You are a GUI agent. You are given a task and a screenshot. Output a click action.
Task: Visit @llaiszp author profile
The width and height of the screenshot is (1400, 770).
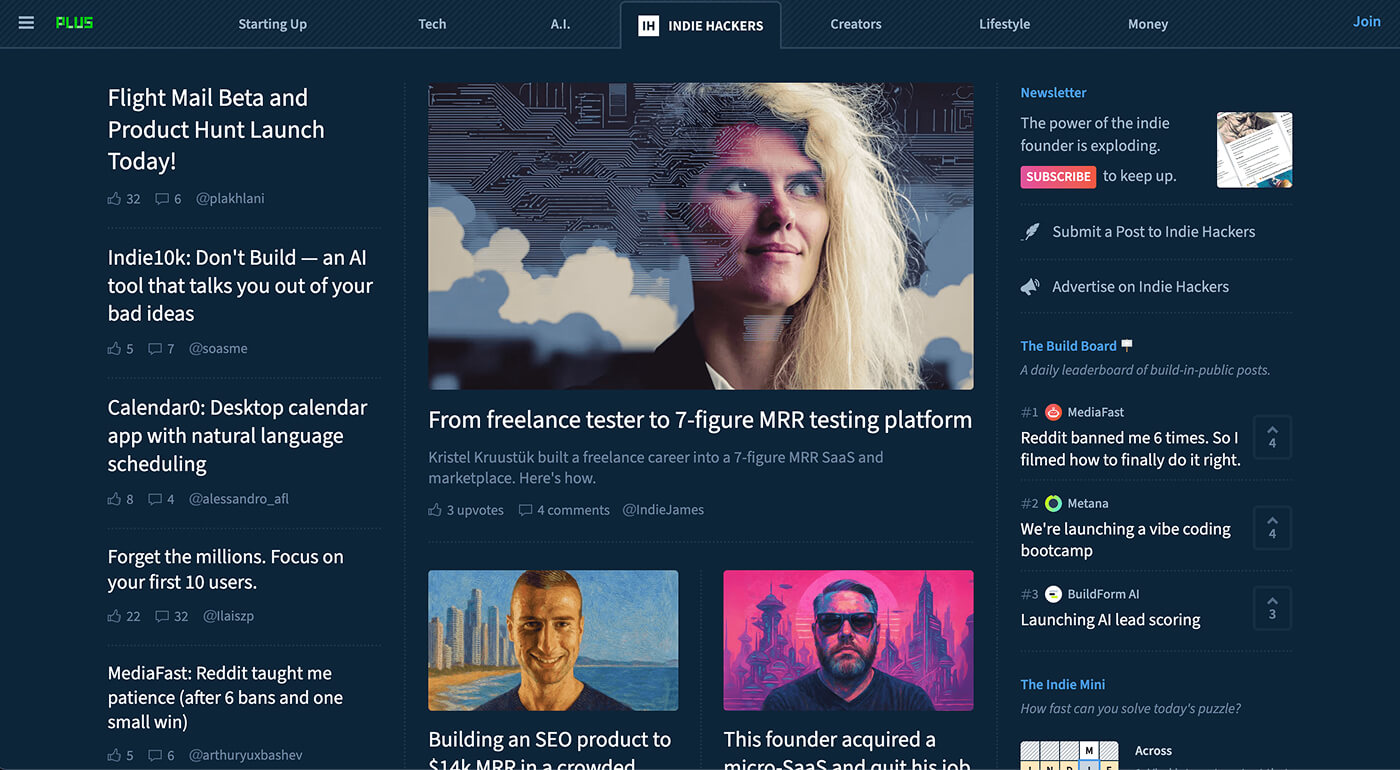click(x=228, y=616)
